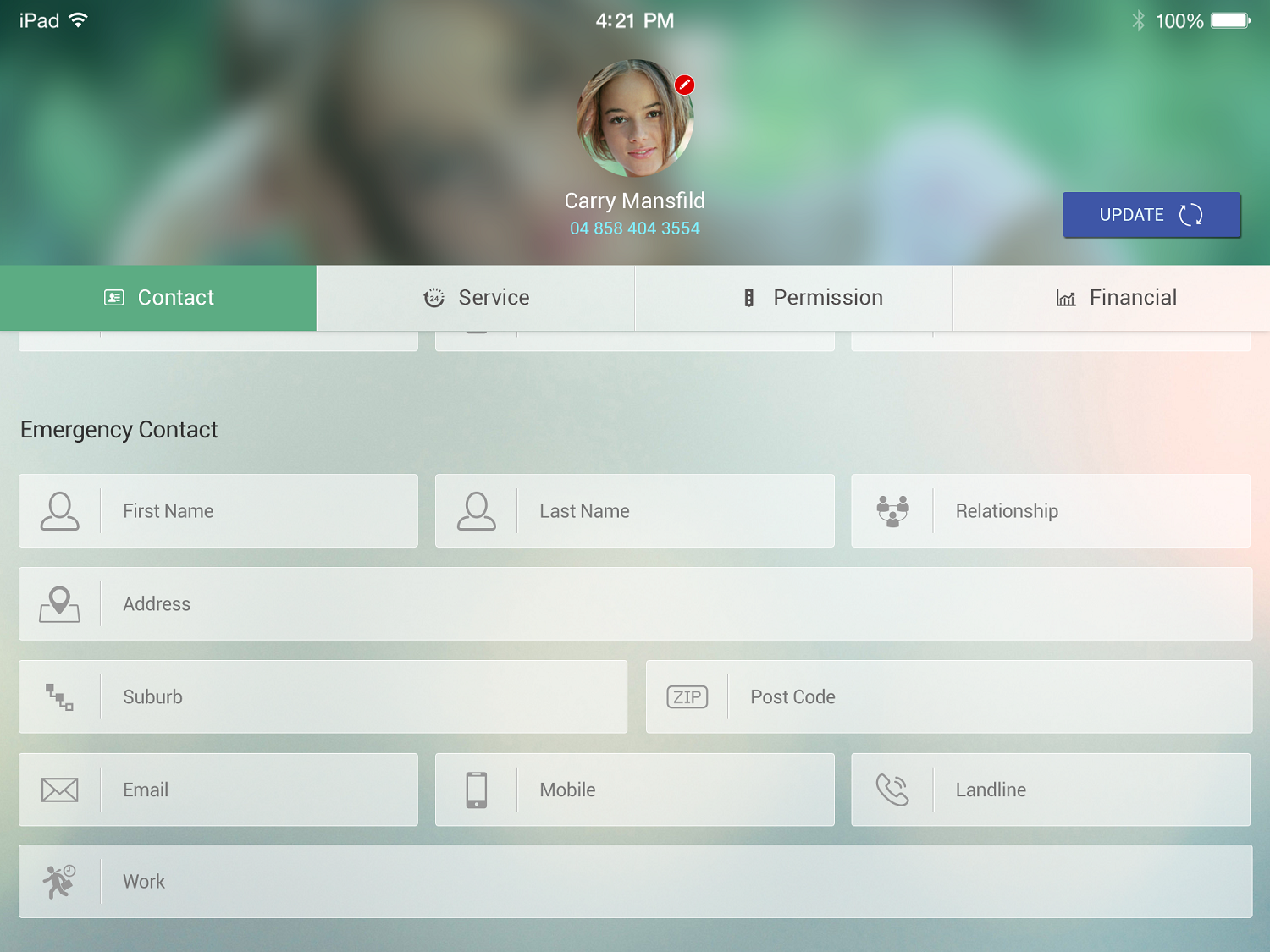The width and height of the screenshot is (1270, 952).
Task: Tap the 100% battery percentage
Action: coord(1179,21)
